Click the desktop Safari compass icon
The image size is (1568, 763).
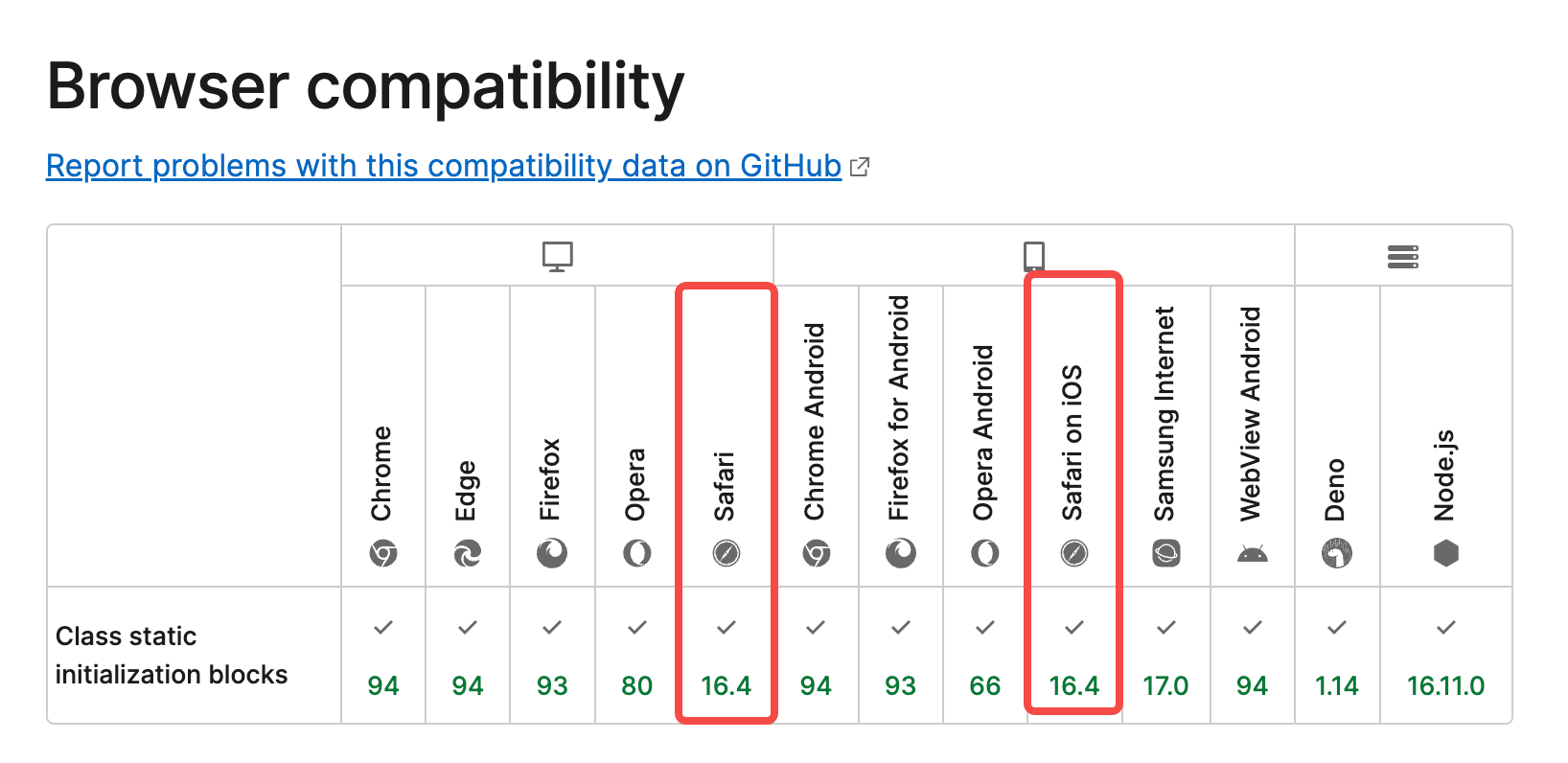[726, 553]
